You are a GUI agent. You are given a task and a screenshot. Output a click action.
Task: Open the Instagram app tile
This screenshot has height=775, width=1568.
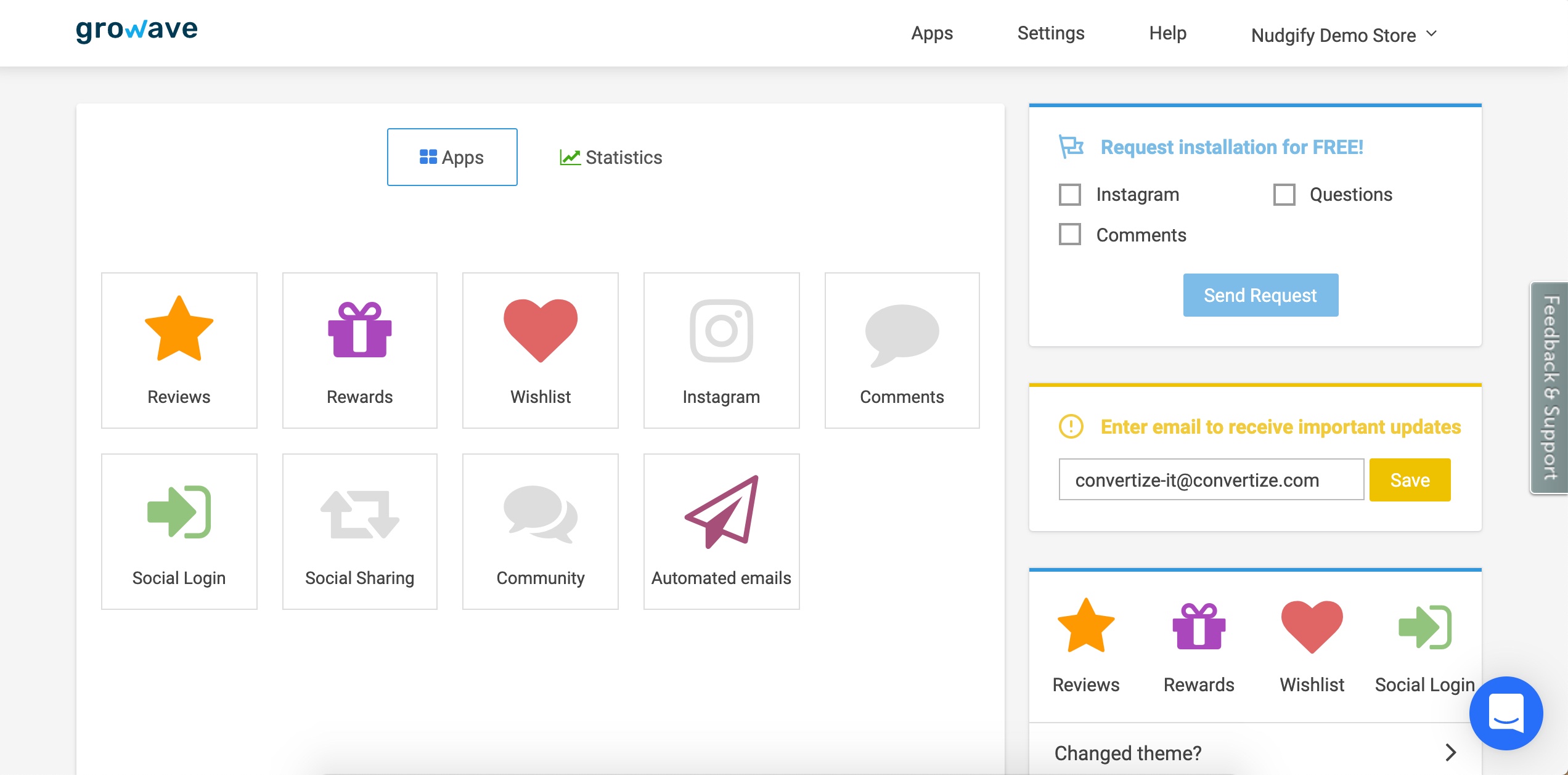point(721,350)
